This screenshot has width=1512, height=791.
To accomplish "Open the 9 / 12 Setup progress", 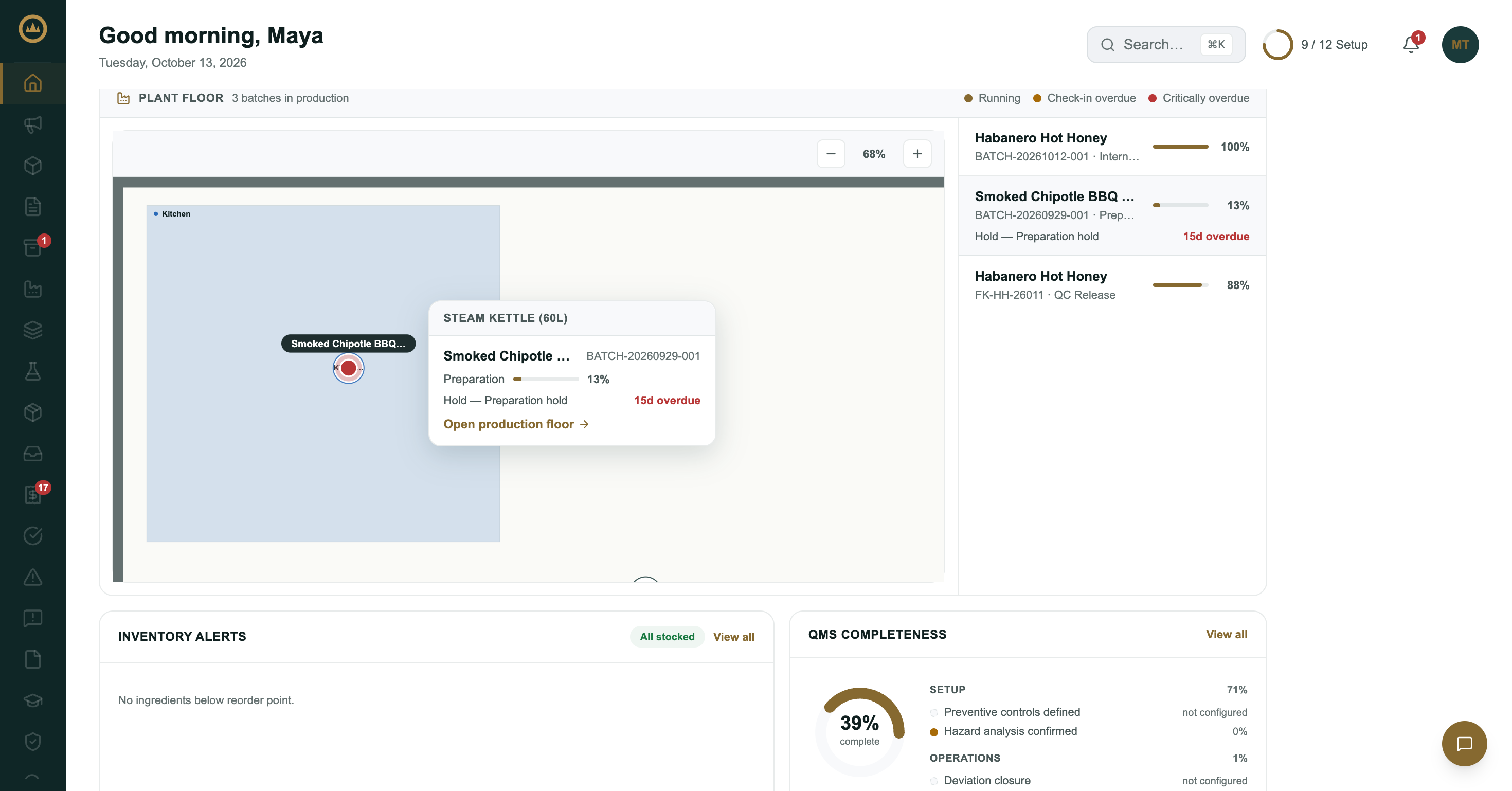I will click(1315, 45).
